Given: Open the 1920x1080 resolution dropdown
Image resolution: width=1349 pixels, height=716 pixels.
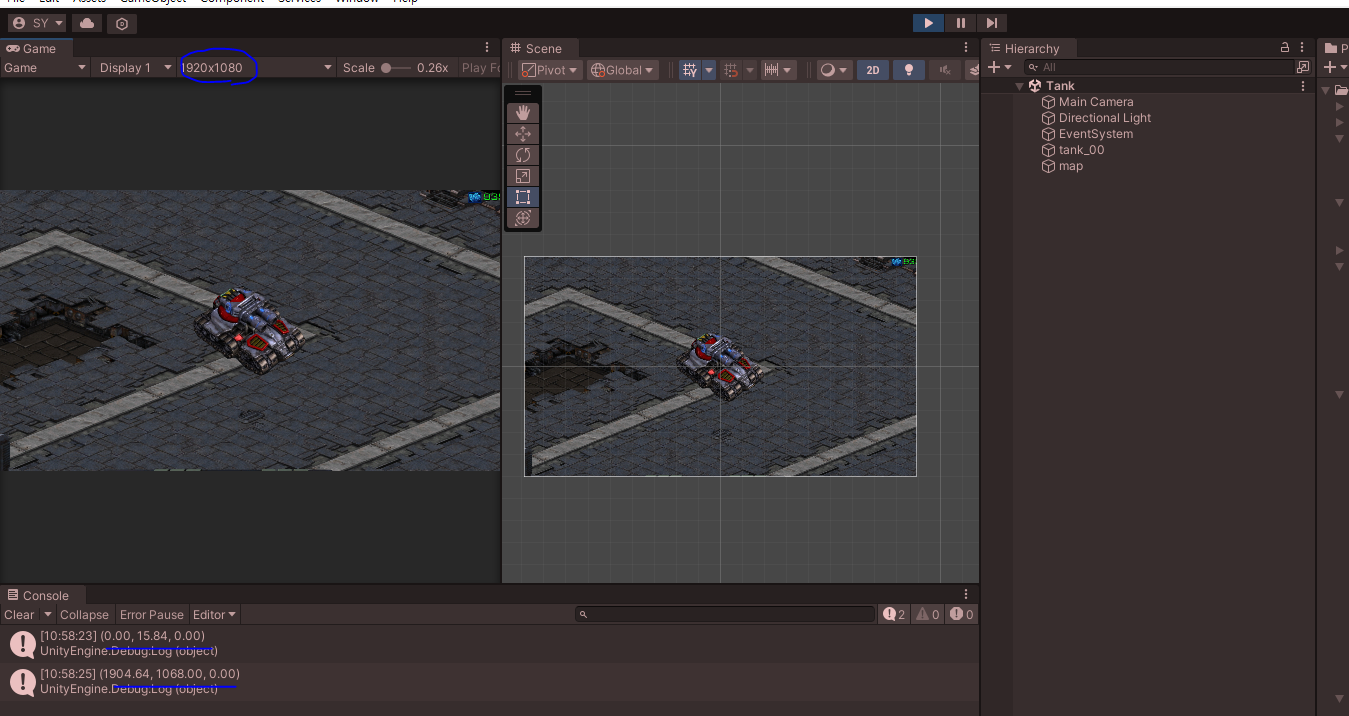Looking at the screenshot, I should (257, 68).
